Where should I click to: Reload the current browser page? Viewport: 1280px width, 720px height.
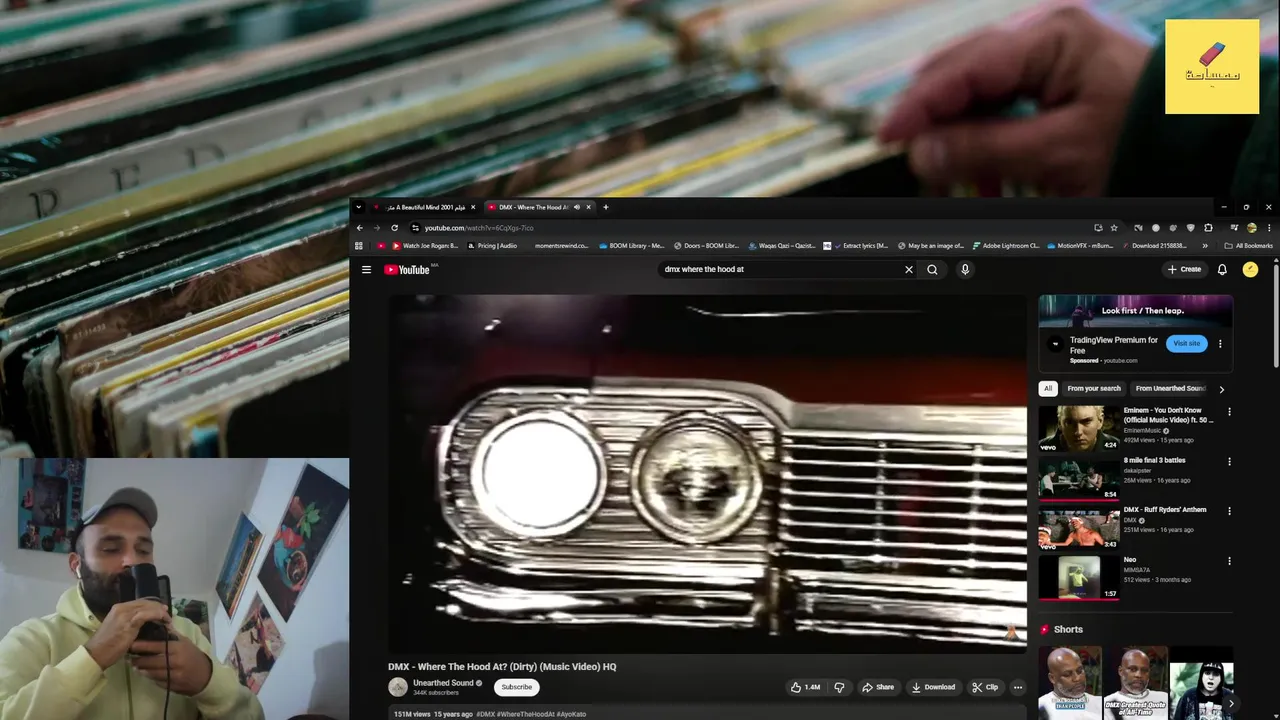(394, 227)
